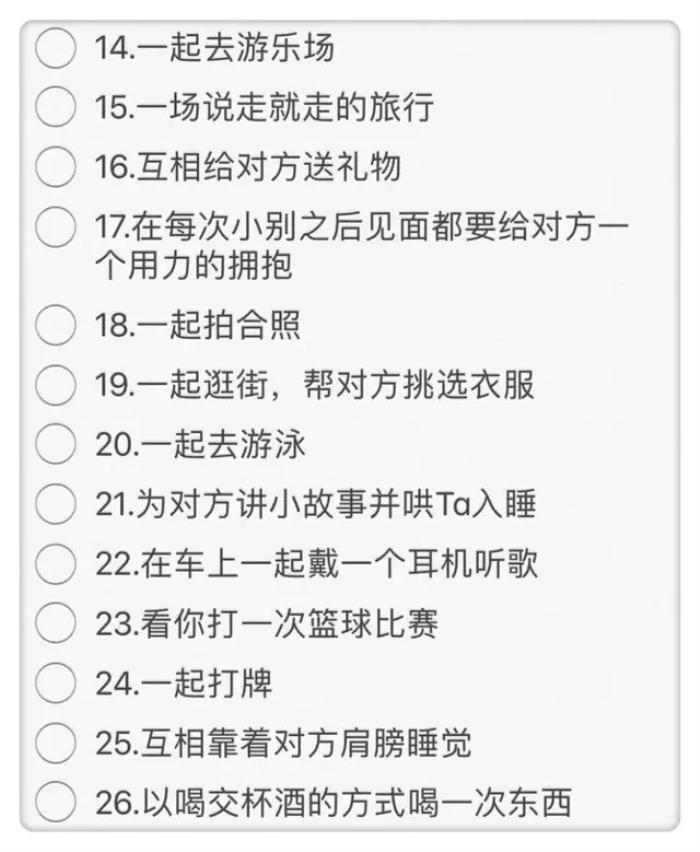The image size is (700, 852).
Task: Click the text 18.一起拍合照
Action: [x=198, y=325]
